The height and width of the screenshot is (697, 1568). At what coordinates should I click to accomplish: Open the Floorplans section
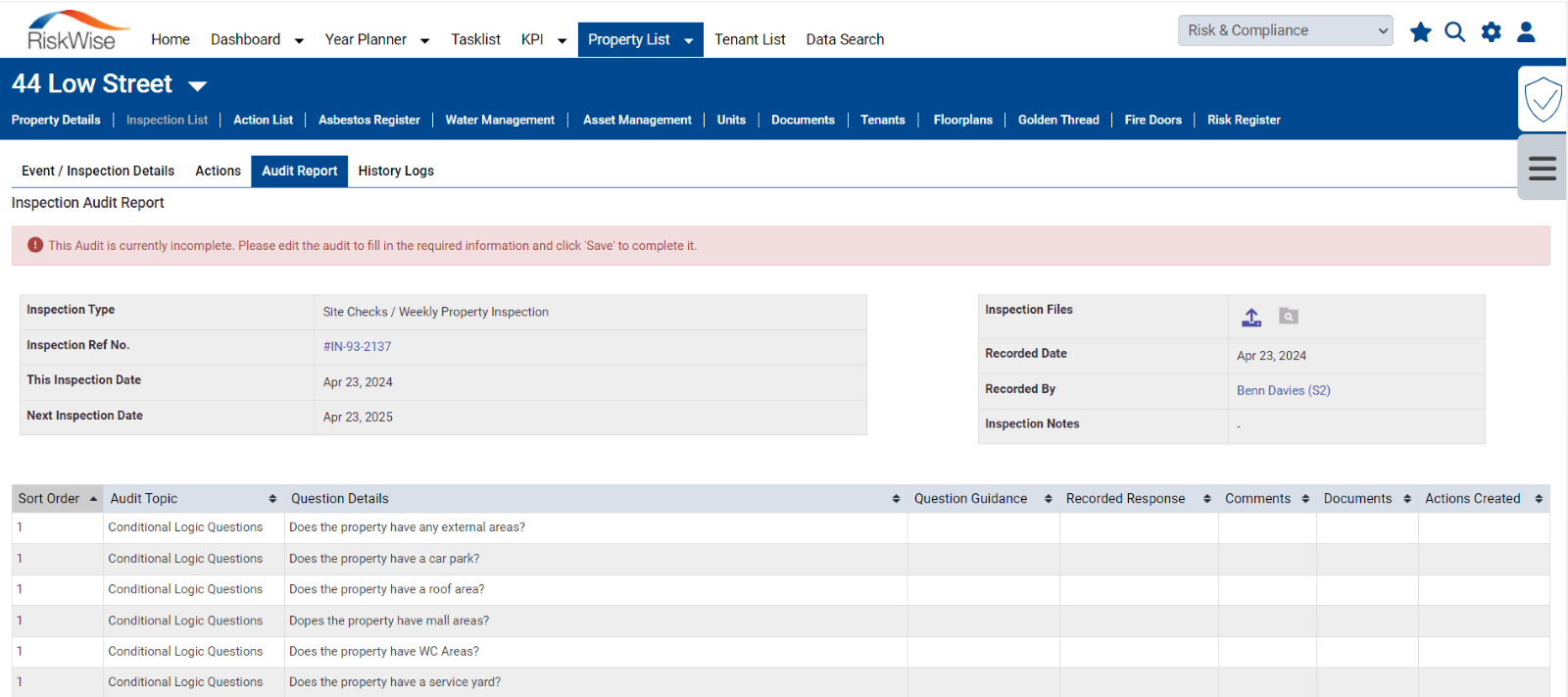tap(962, 120)
